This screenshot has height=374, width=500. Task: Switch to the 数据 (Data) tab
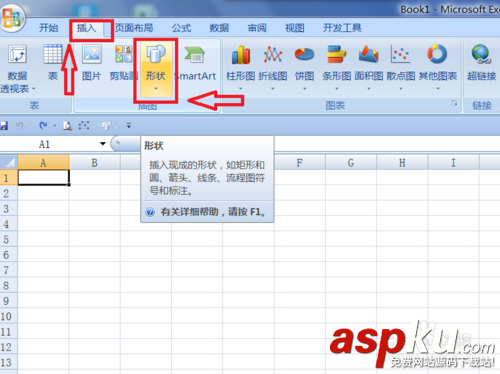pyautogui.click(x=219, y=28)
